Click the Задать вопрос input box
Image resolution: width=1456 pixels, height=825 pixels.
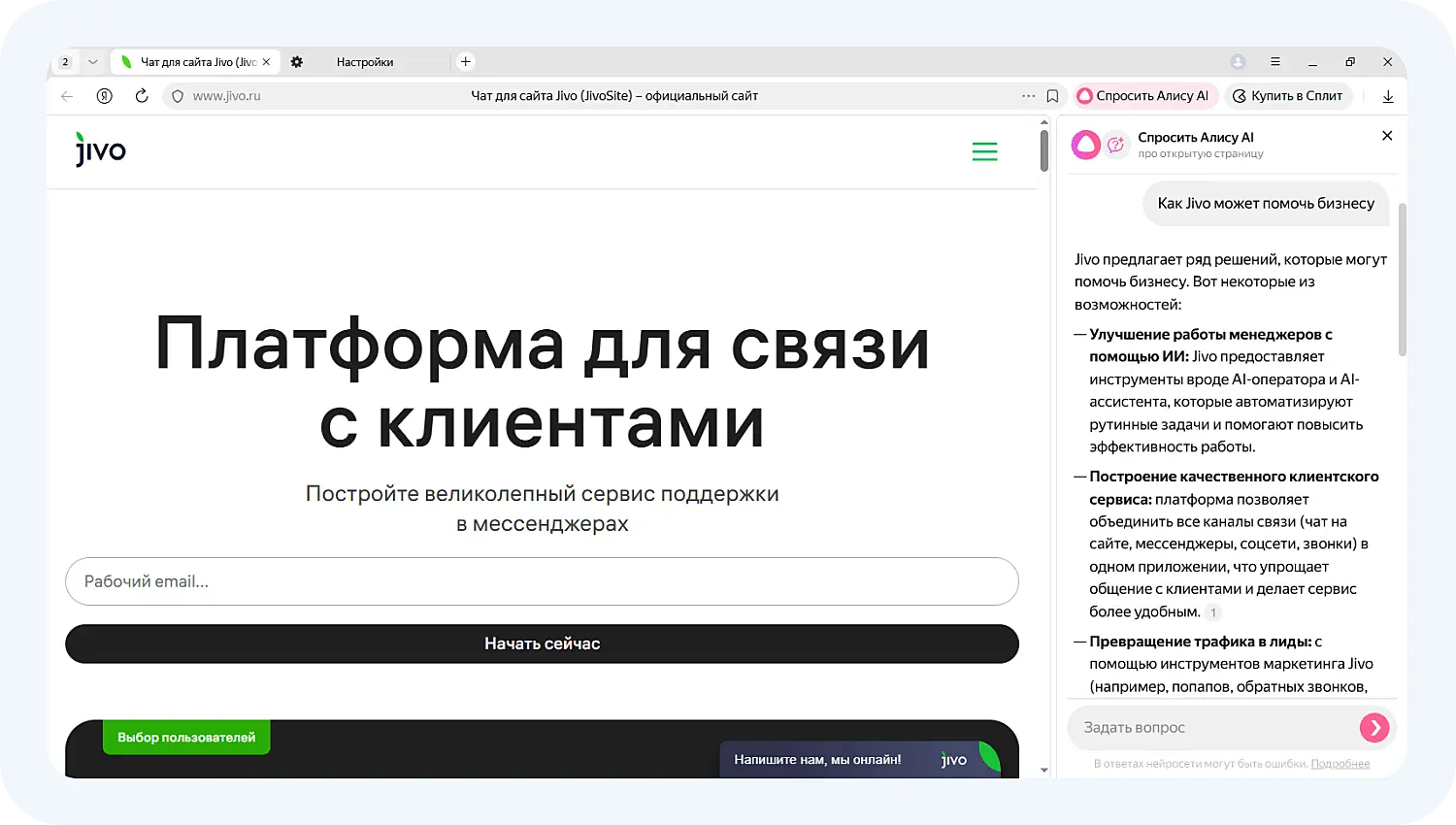coord(1194,727)
